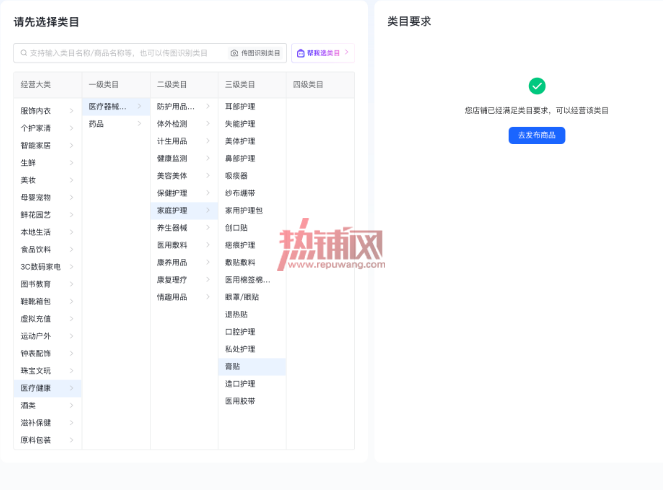The height and width of the screenshot is (490, 663).
Task: Click the search magnifier icon in category search
Action: point(24,53)
